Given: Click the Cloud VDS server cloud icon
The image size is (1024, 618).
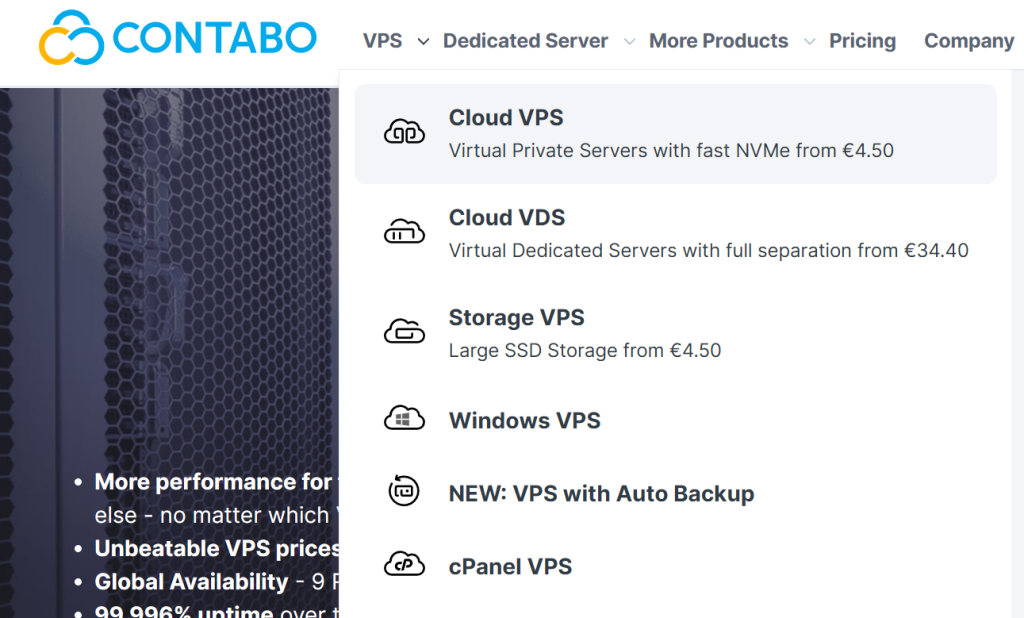Looking at the screenshot, I should 404,231.
